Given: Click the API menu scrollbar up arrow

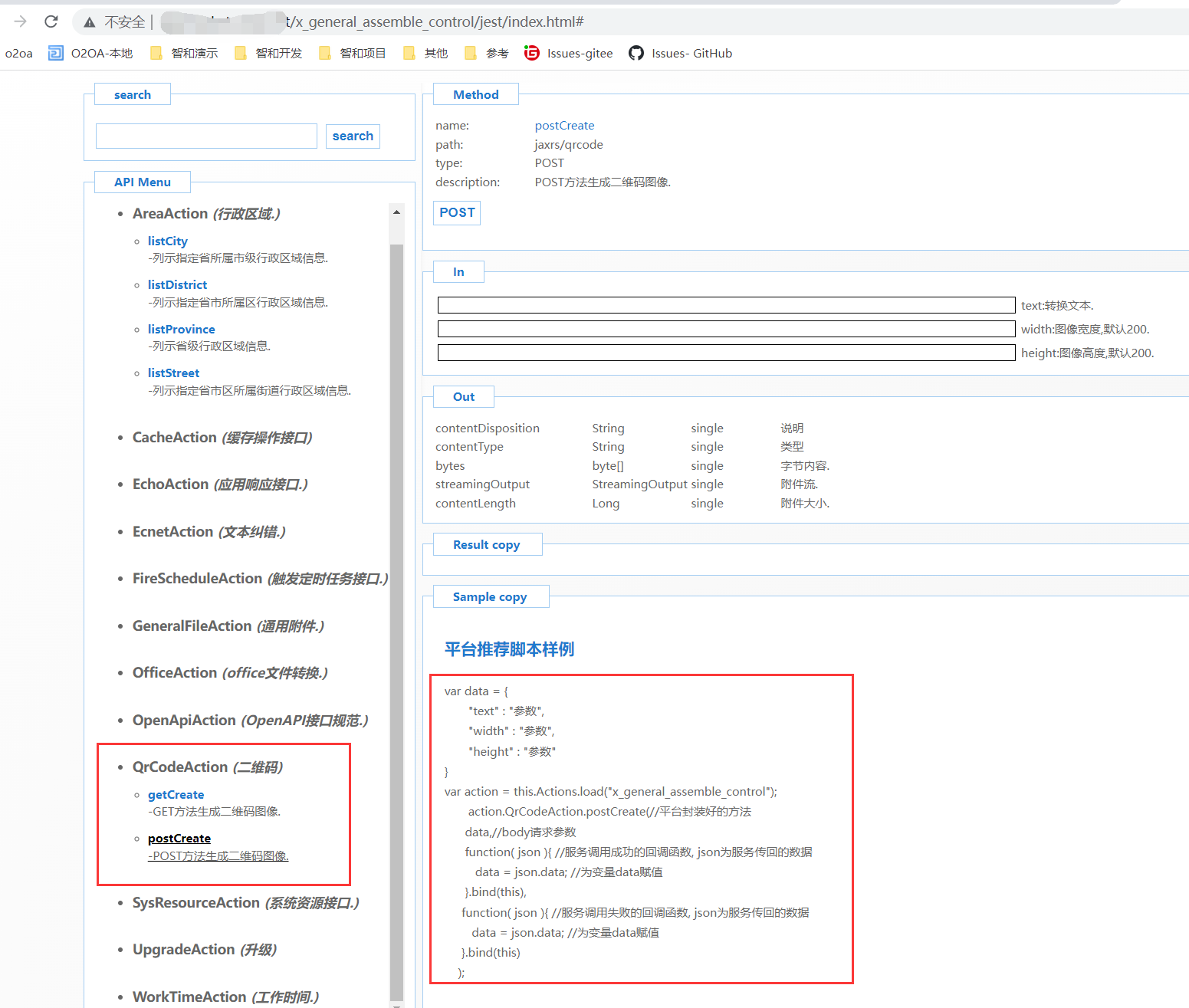Looking at the screenshot, I should 396,212.
